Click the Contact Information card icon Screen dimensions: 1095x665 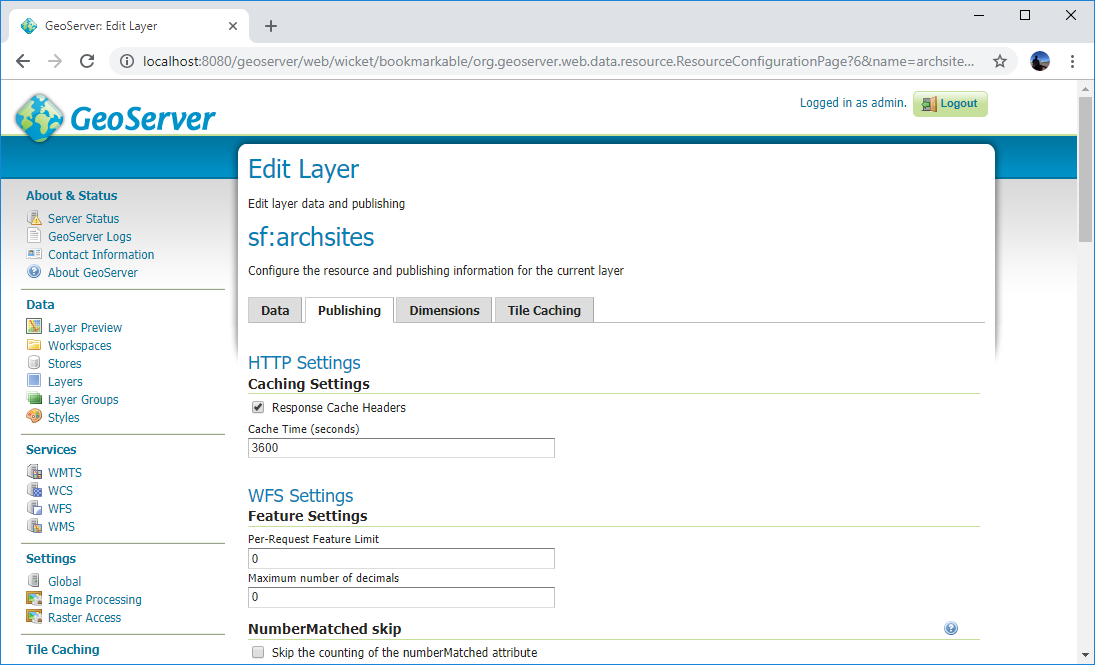34,254
